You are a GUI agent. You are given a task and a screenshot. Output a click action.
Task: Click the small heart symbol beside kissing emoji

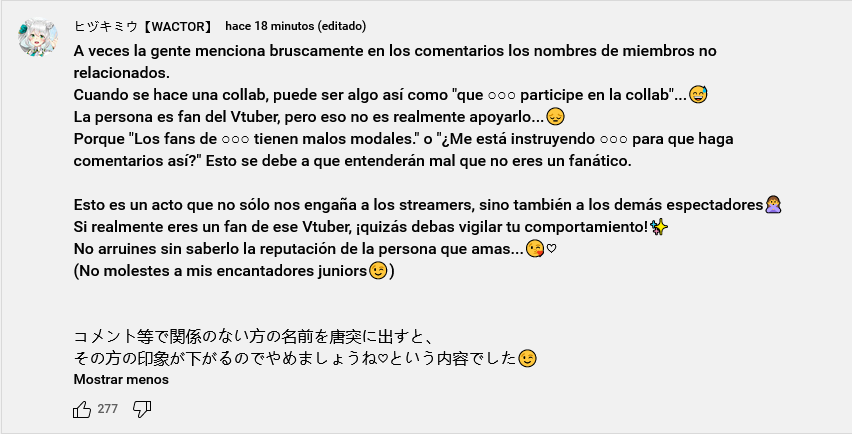coord(551,249)
